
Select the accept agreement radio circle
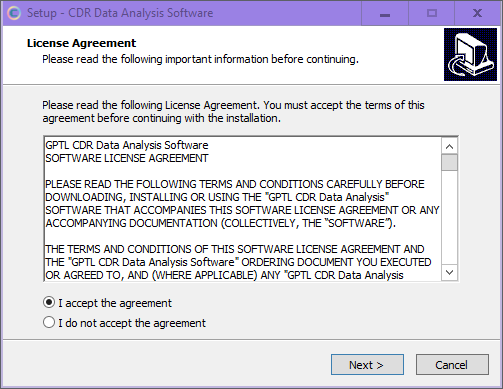click(49, 303)
